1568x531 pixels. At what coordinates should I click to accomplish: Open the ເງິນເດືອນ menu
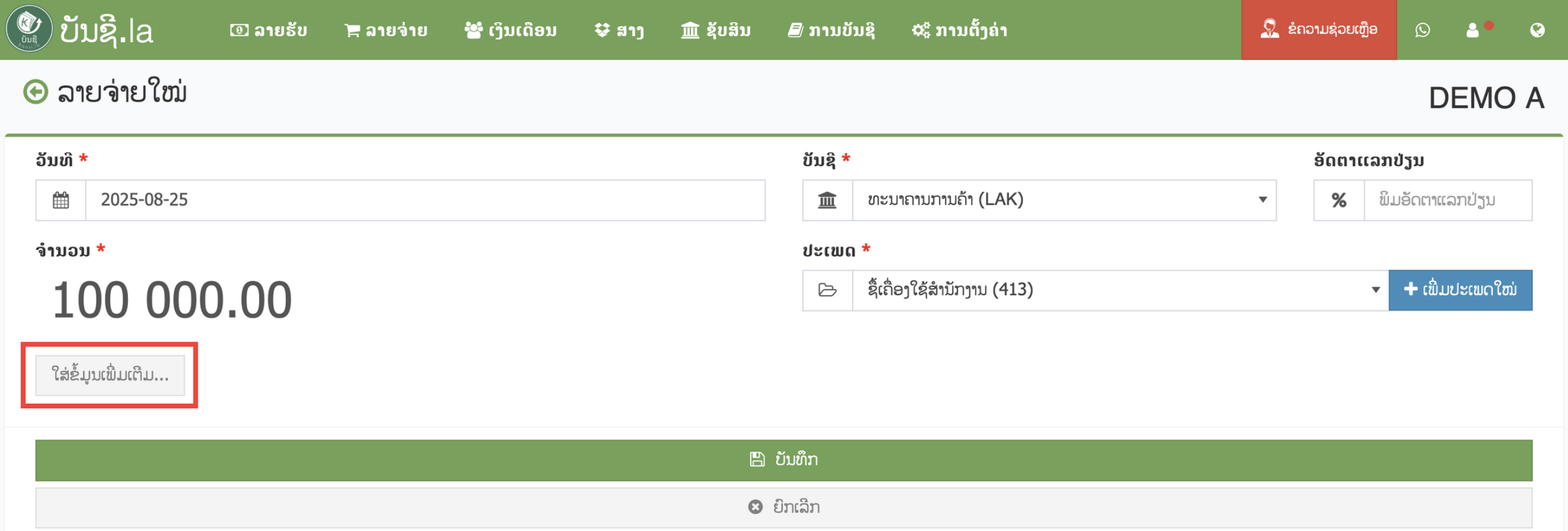point(510,30)
